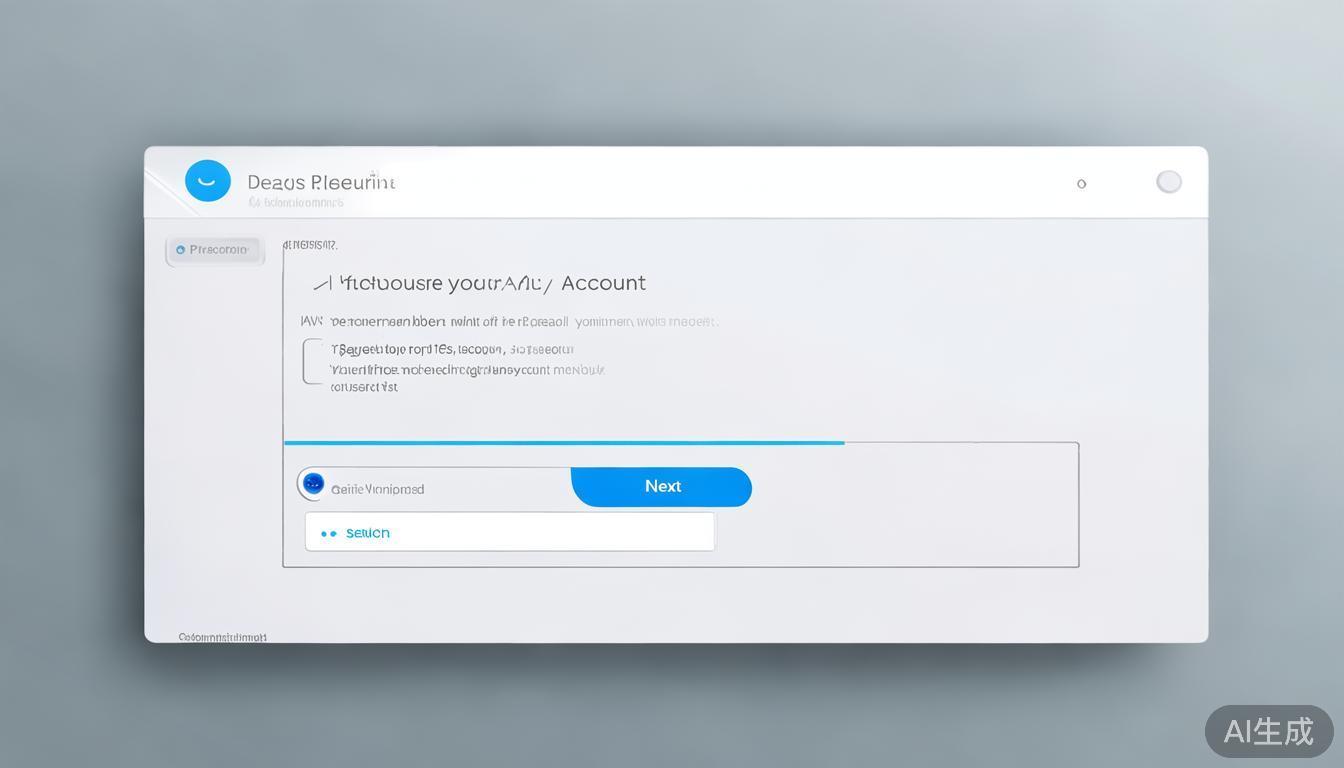
Task: Click the unfilled gray end of the progress bar
Action: point(960,442)
